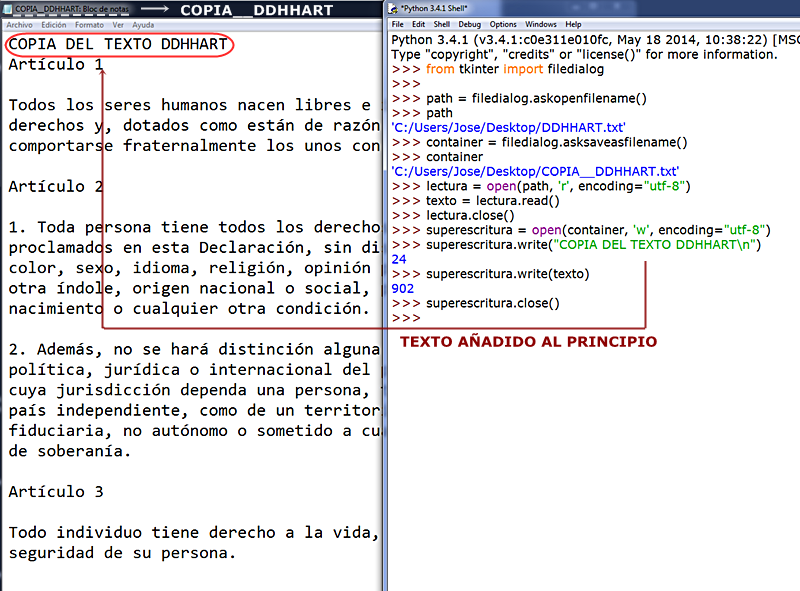The width and height of the screenshot is (800, 591).
Task: Click the Python IDLE icon in the Shell title bar
Action: 392,7
